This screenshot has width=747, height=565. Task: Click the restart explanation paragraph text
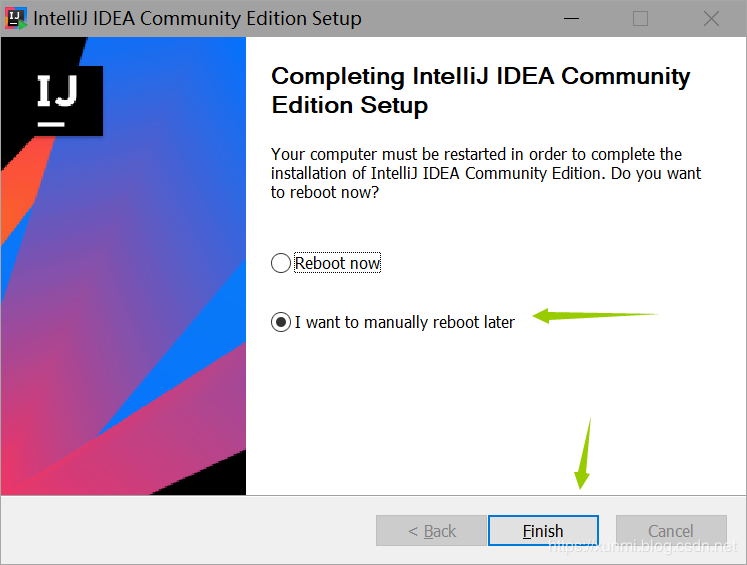coord(486,173)
